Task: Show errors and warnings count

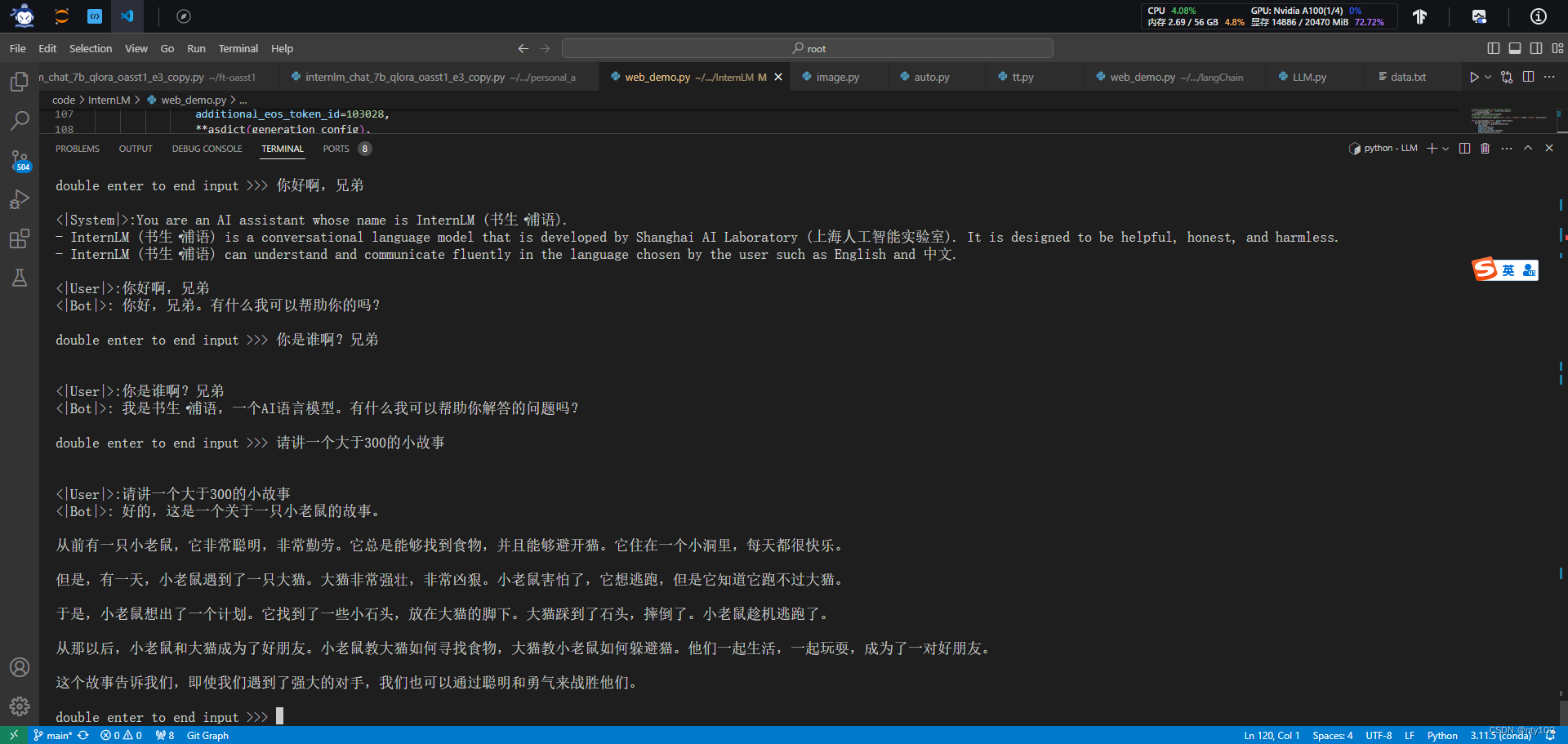Action: coord(121,735)
